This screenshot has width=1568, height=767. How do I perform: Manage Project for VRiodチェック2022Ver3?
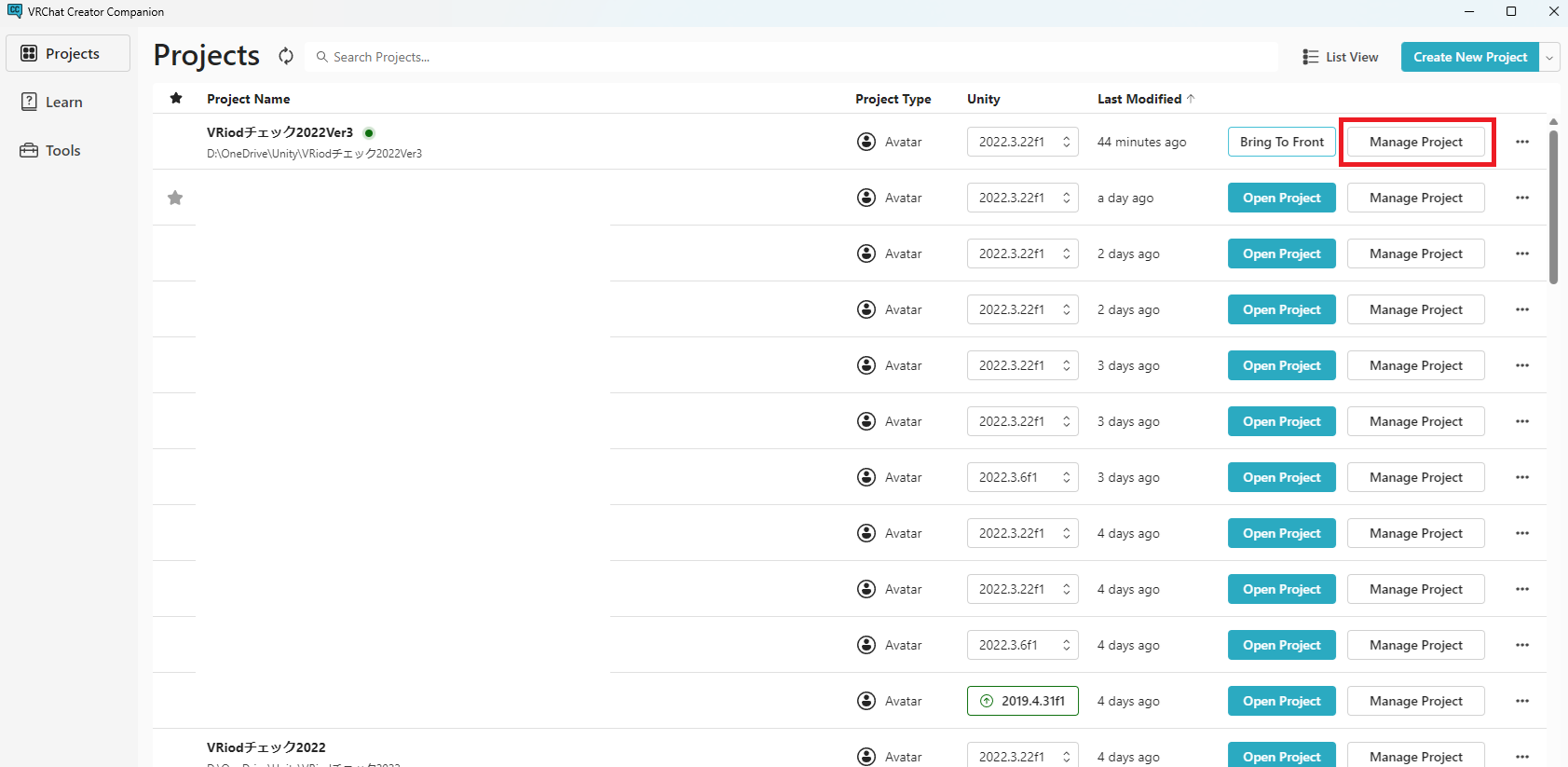tap(1415, 142)
